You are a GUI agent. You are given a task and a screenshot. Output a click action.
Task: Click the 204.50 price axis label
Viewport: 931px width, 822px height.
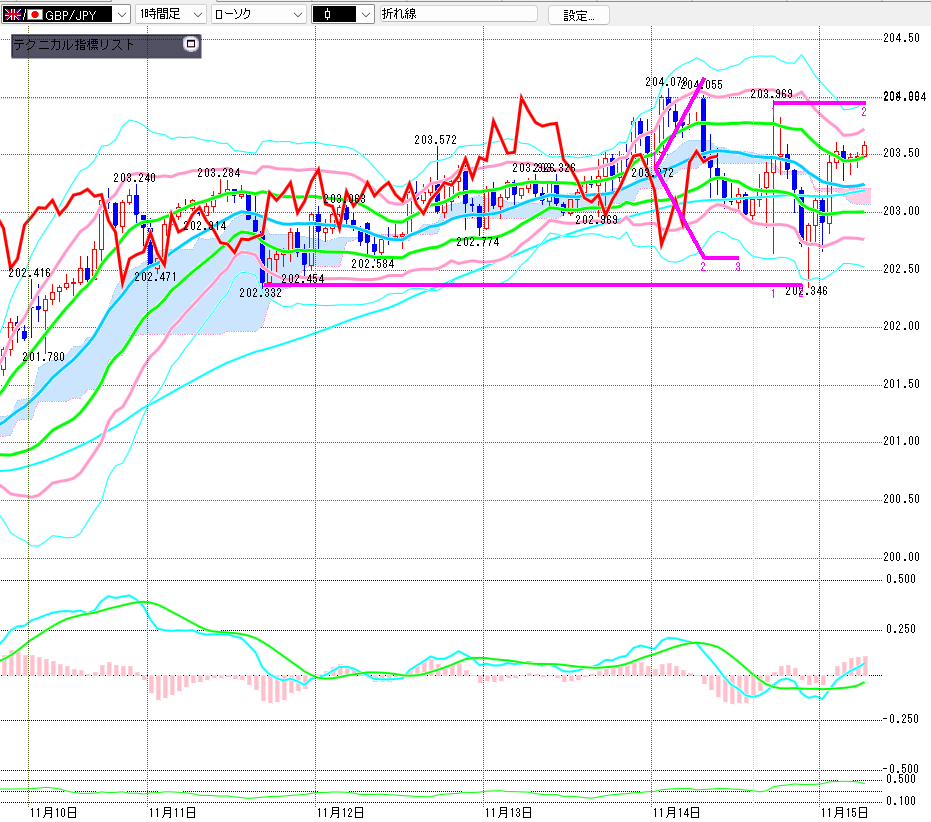point(902,38)
